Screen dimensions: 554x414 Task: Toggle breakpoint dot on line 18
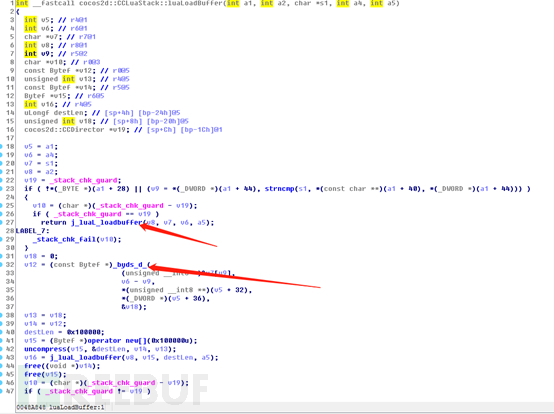pos(1,146)
